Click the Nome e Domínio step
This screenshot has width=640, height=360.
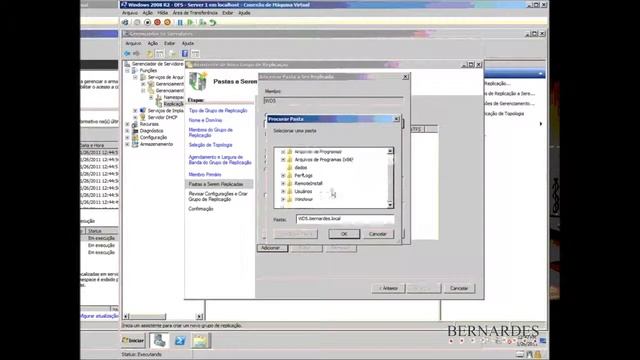[205, 120]
